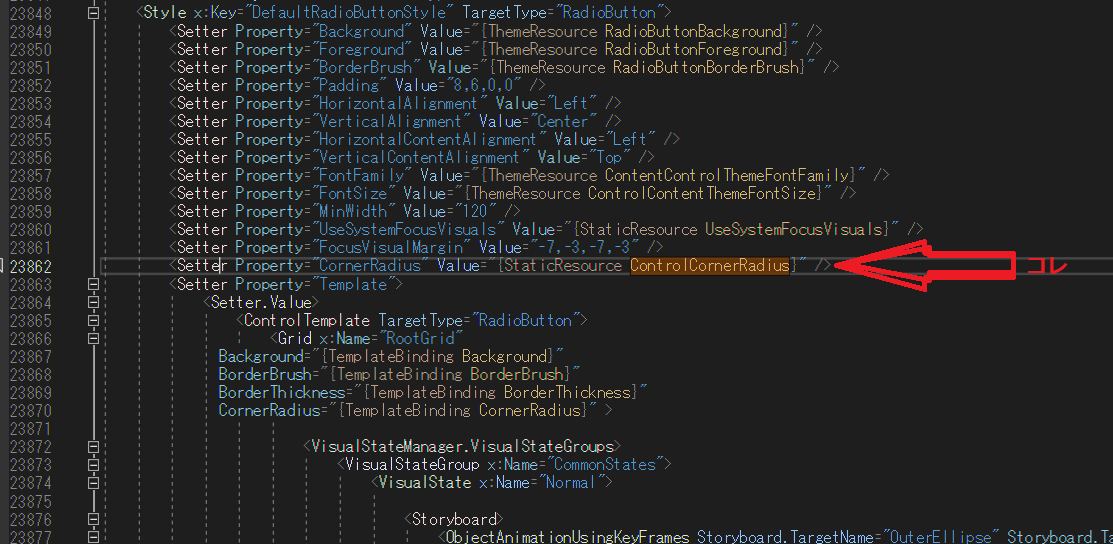Screen dimensions: 1113x544
Task: Collapse the CommonStates VisualStateGroup at line 23873
Action: point(92,464)
